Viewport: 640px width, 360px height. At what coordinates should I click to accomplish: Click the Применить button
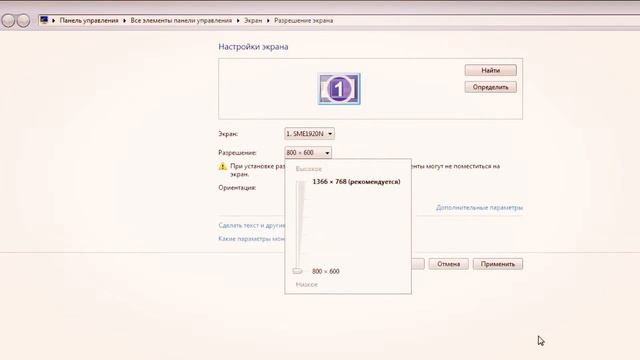point(498,264)
